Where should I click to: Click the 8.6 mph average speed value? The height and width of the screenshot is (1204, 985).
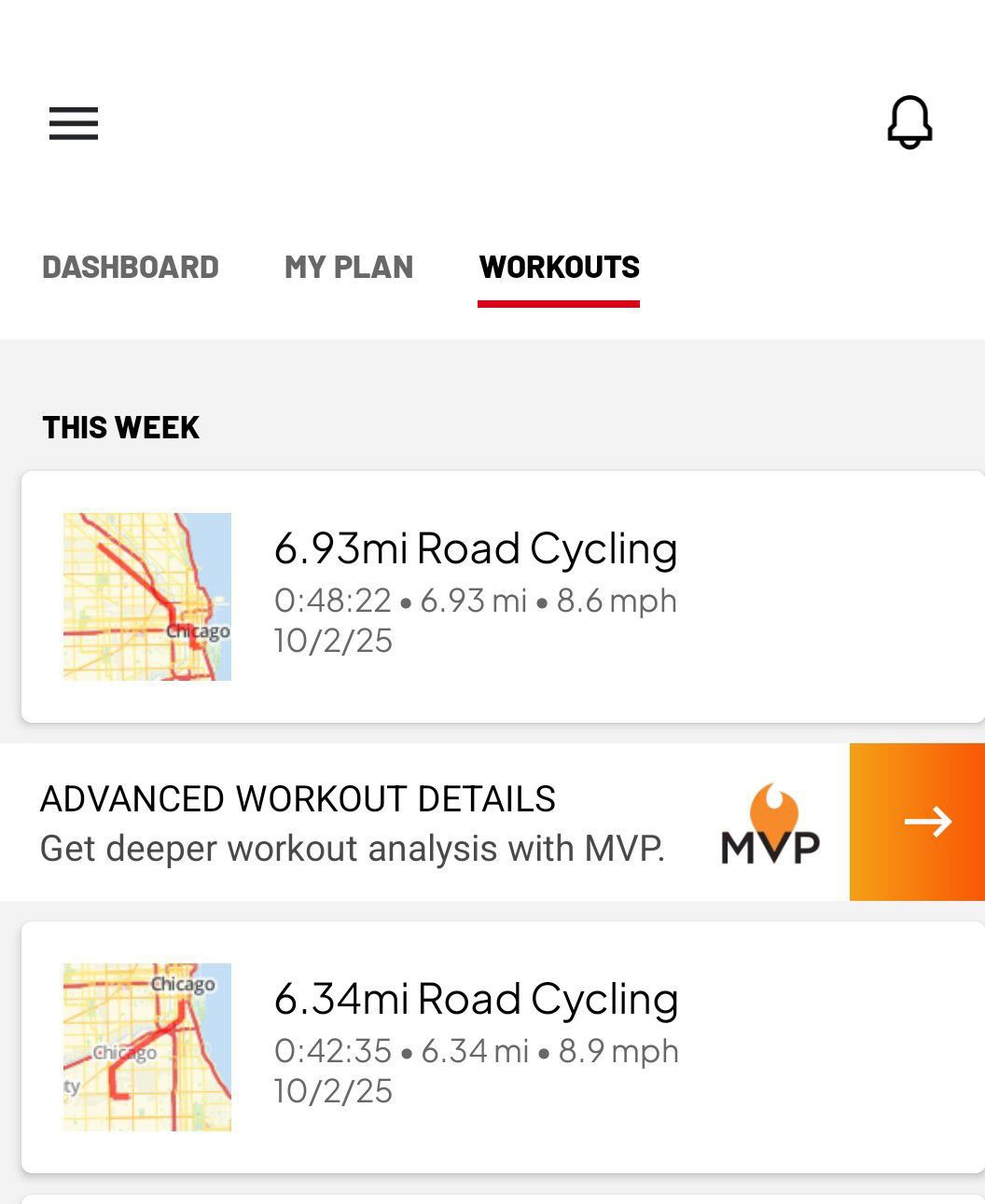click(x=617, y=601)
